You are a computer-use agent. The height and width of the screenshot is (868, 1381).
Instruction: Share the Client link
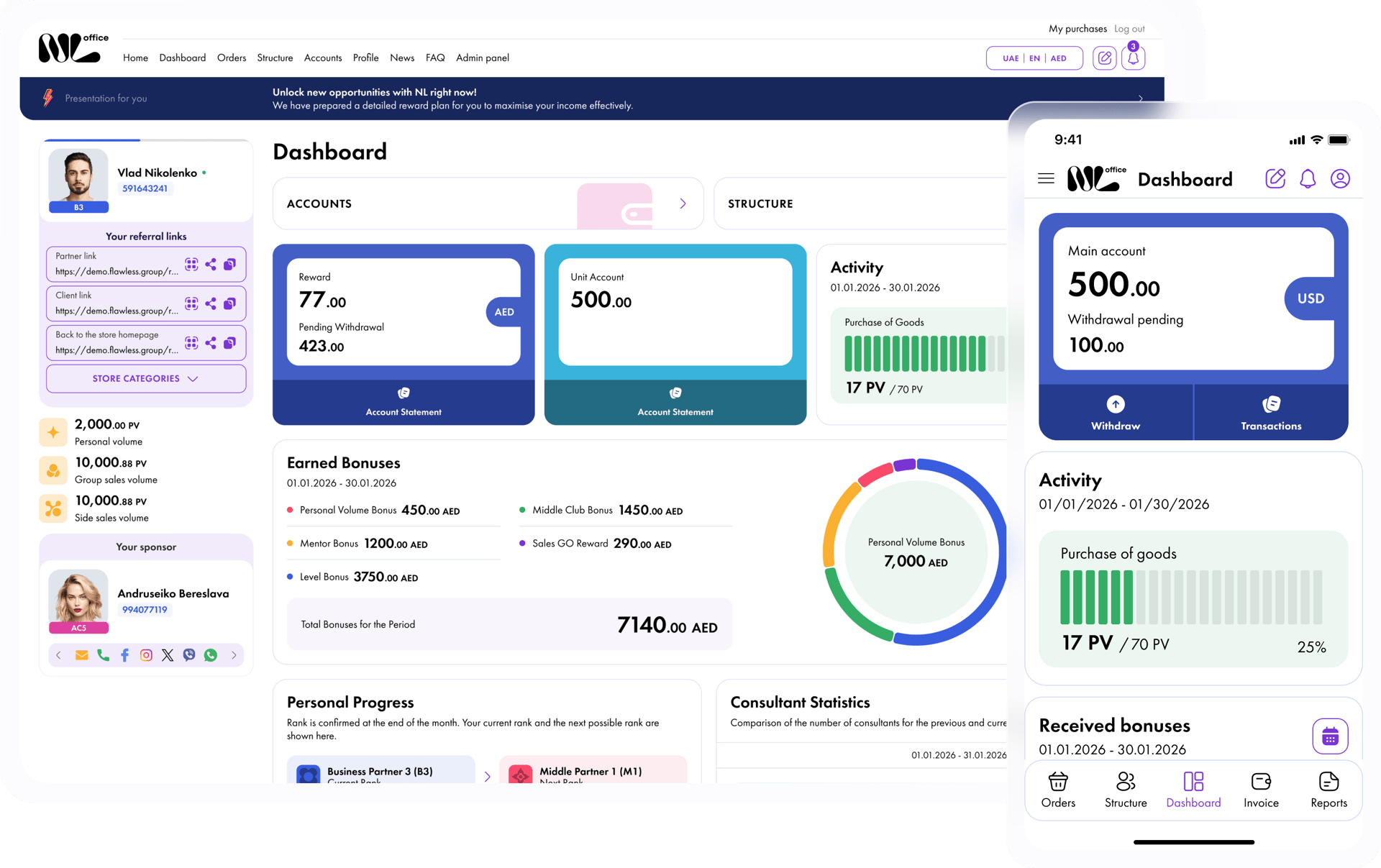pyautogui.click(x=211, y=303)
